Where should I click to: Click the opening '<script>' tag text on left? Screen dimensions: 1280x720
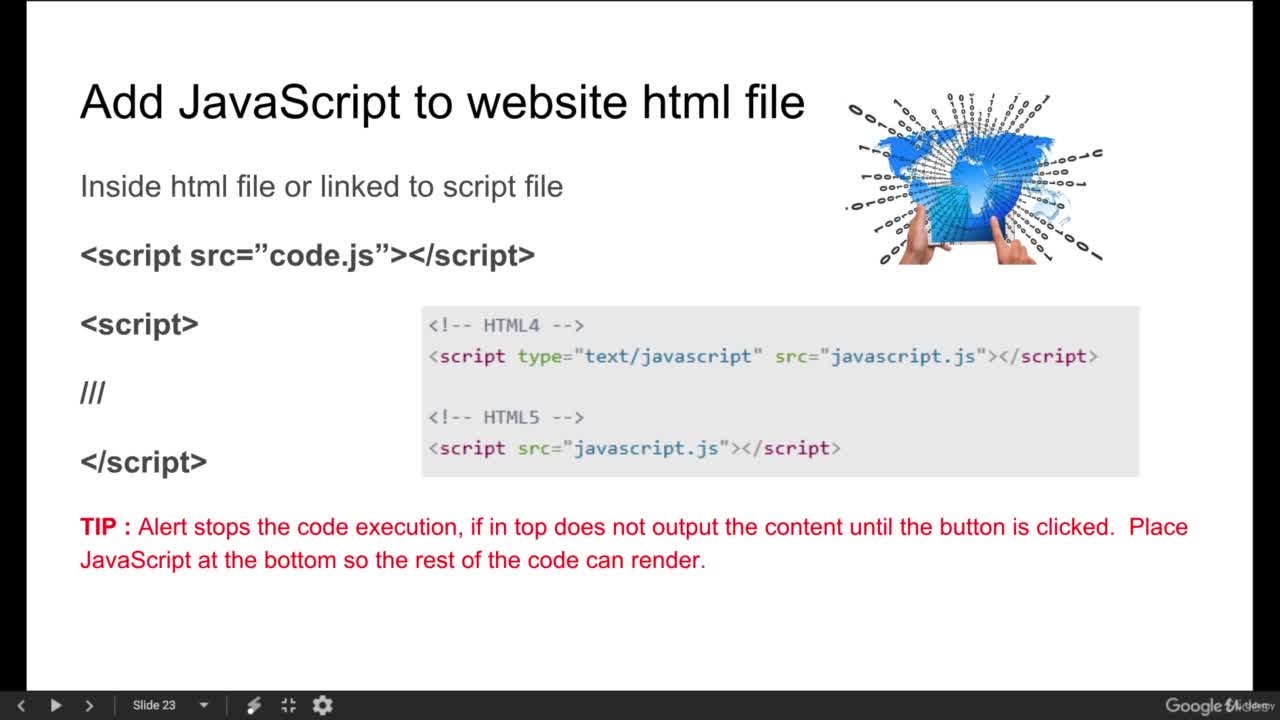[x=139, y=324]
